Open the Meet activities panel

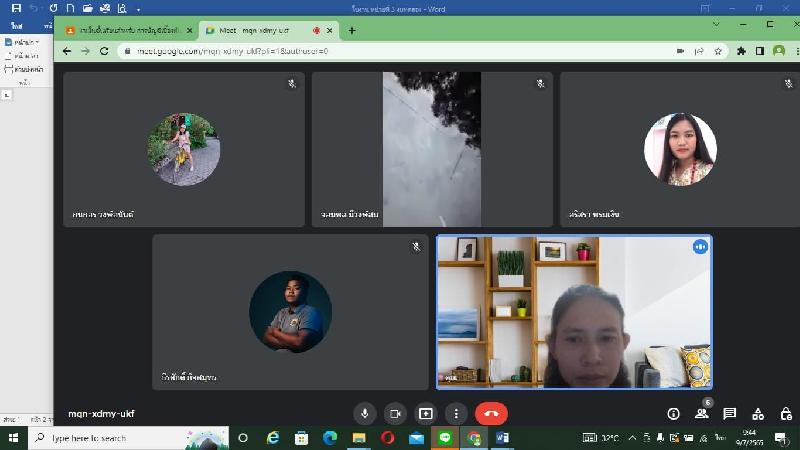758,414
